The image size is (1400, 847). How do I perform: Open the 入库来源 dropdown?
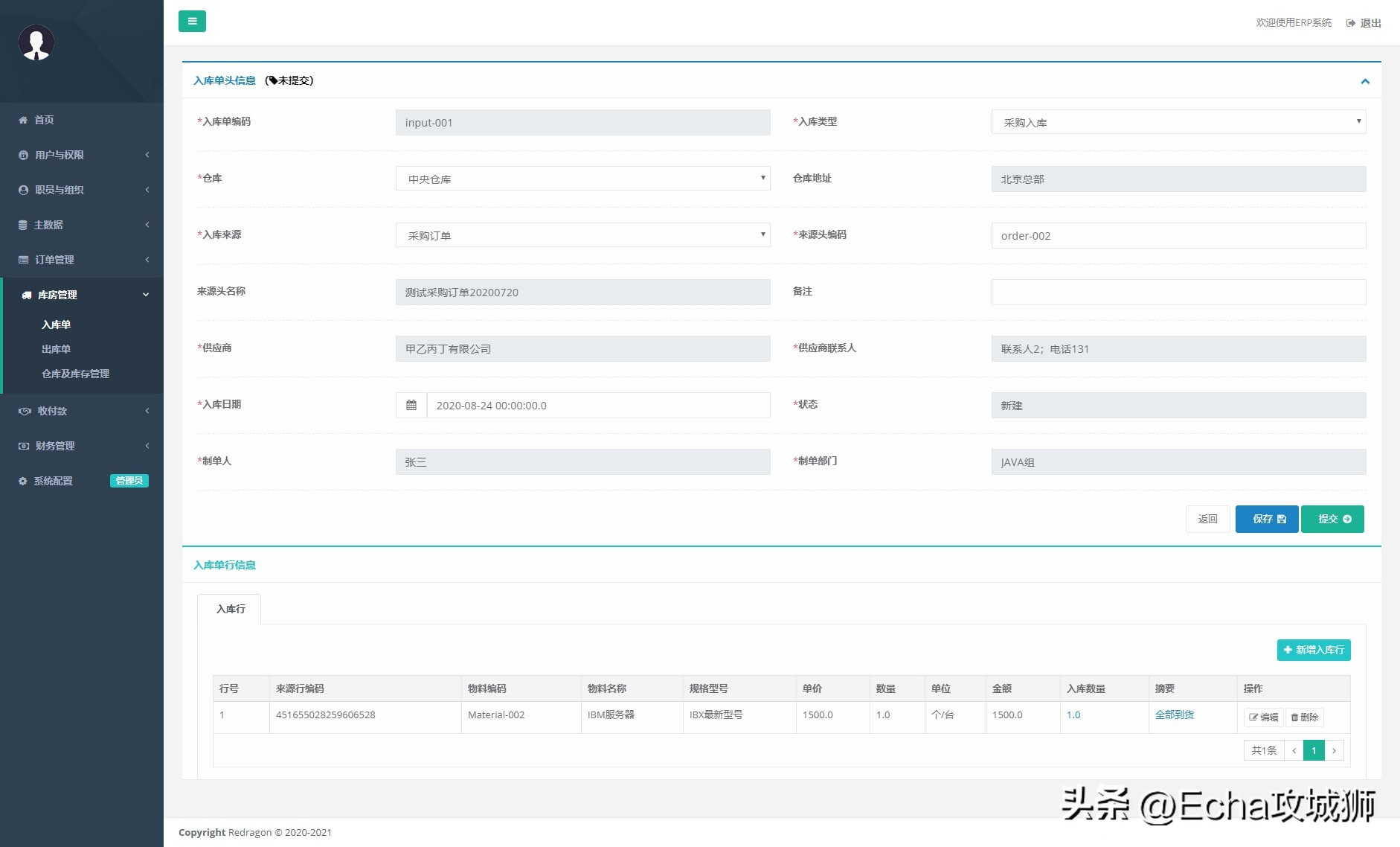point(582,235)
